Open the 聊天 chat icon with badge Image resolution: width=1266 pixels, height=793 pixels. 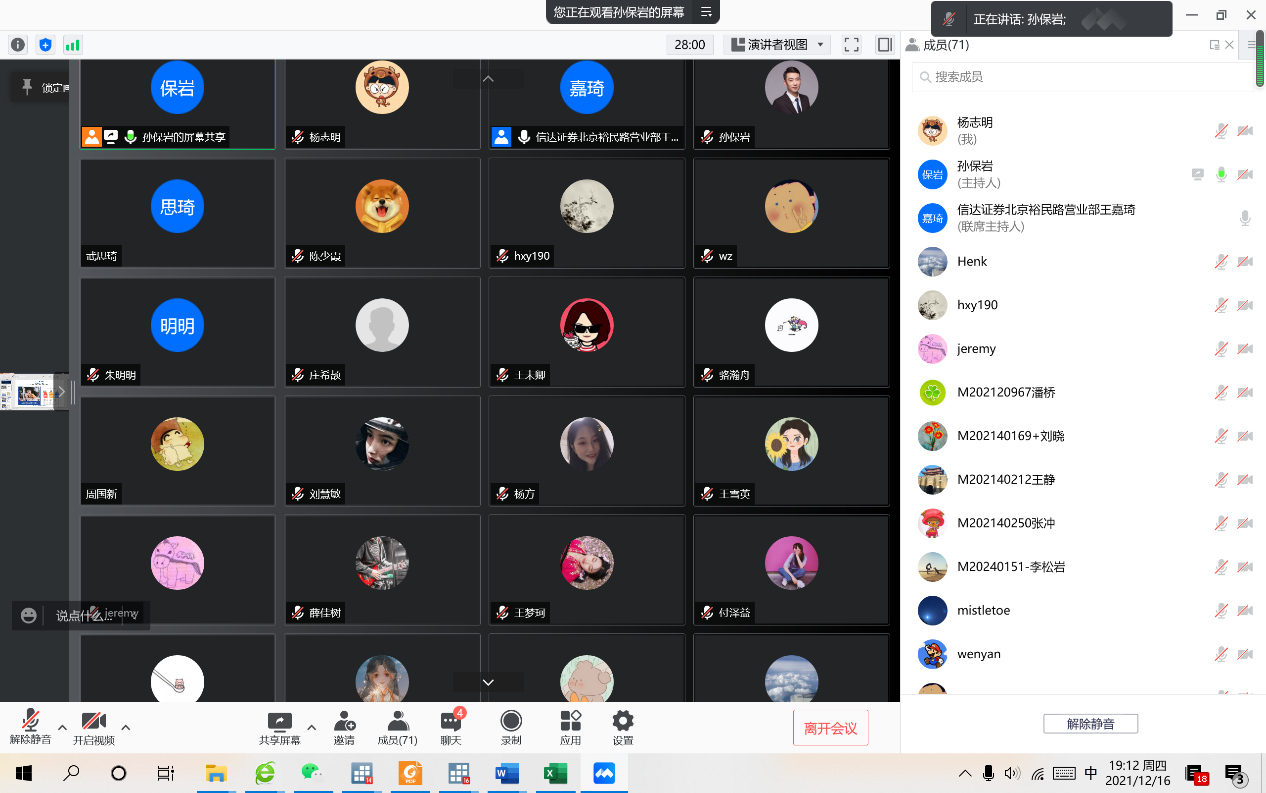(451, 722)
